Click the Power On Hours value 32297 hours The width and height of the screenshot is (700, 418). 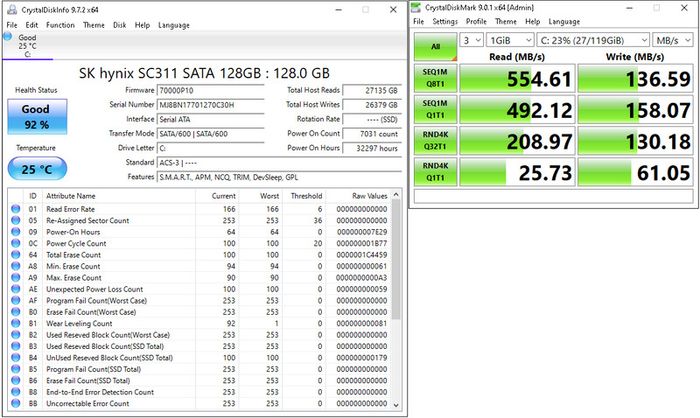[x=372, y=148]
